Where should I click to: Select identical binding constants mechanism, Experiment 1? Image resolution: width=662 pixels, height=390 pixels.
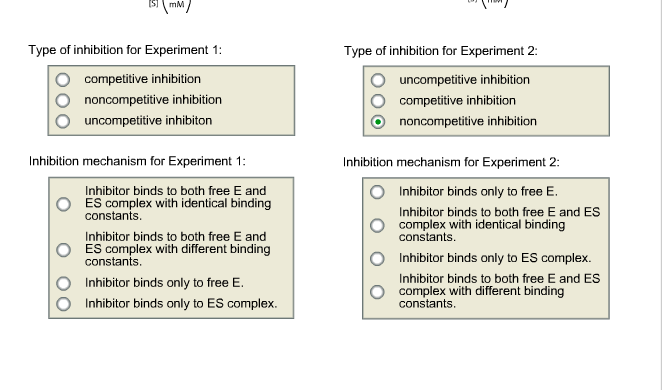(x=63, y=204)
